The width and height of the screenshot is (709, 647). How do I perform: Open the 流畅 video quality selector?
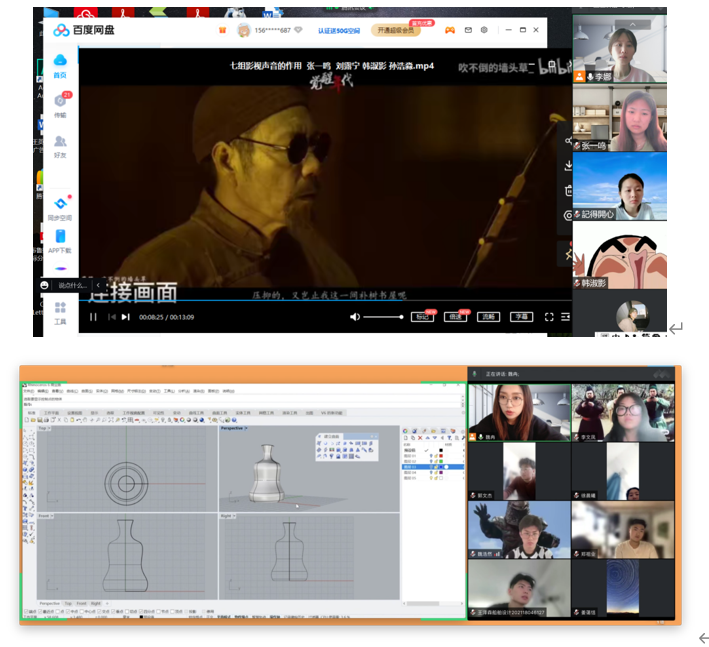pyautogui.click(x=488, y=317)
